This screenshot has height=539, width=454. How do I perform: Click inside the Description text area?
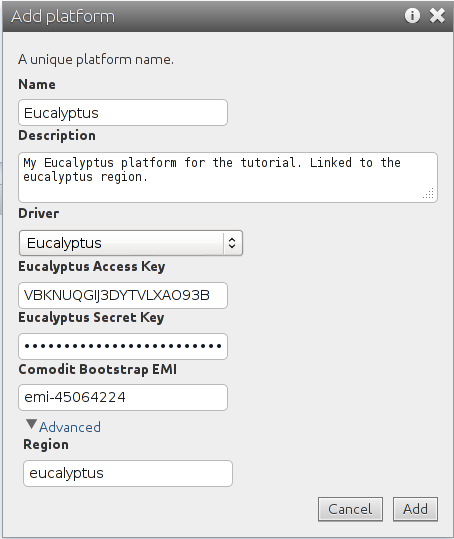(228, 177)
